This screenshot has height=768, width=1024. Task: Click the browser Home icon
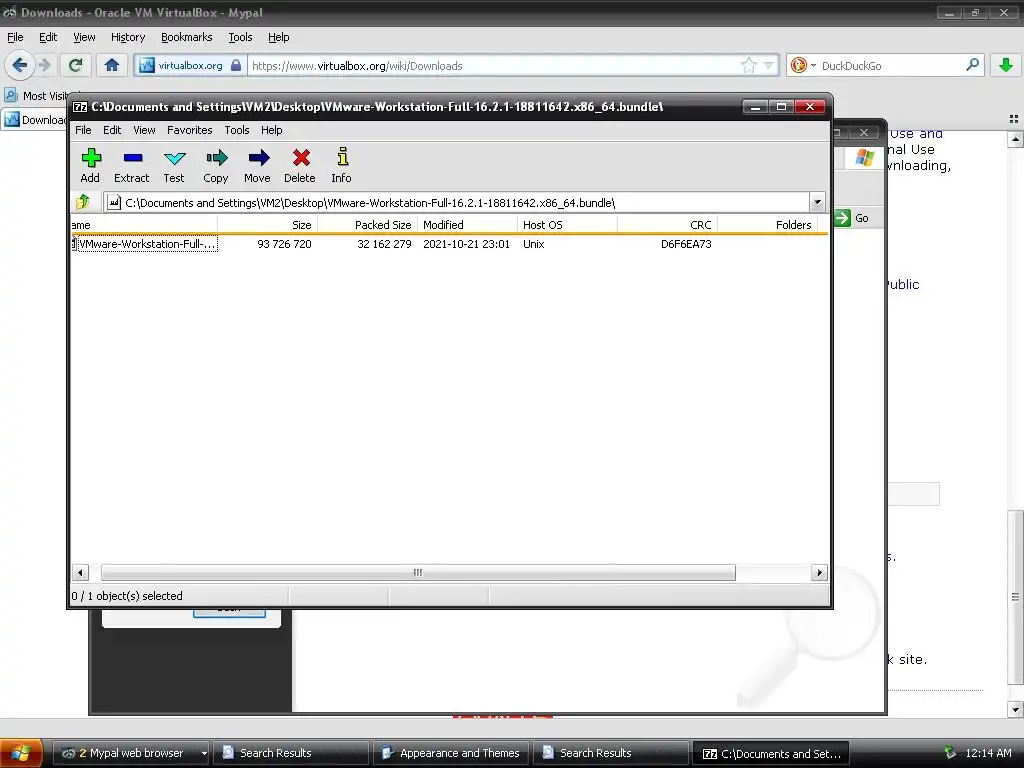tap(112, 65)
